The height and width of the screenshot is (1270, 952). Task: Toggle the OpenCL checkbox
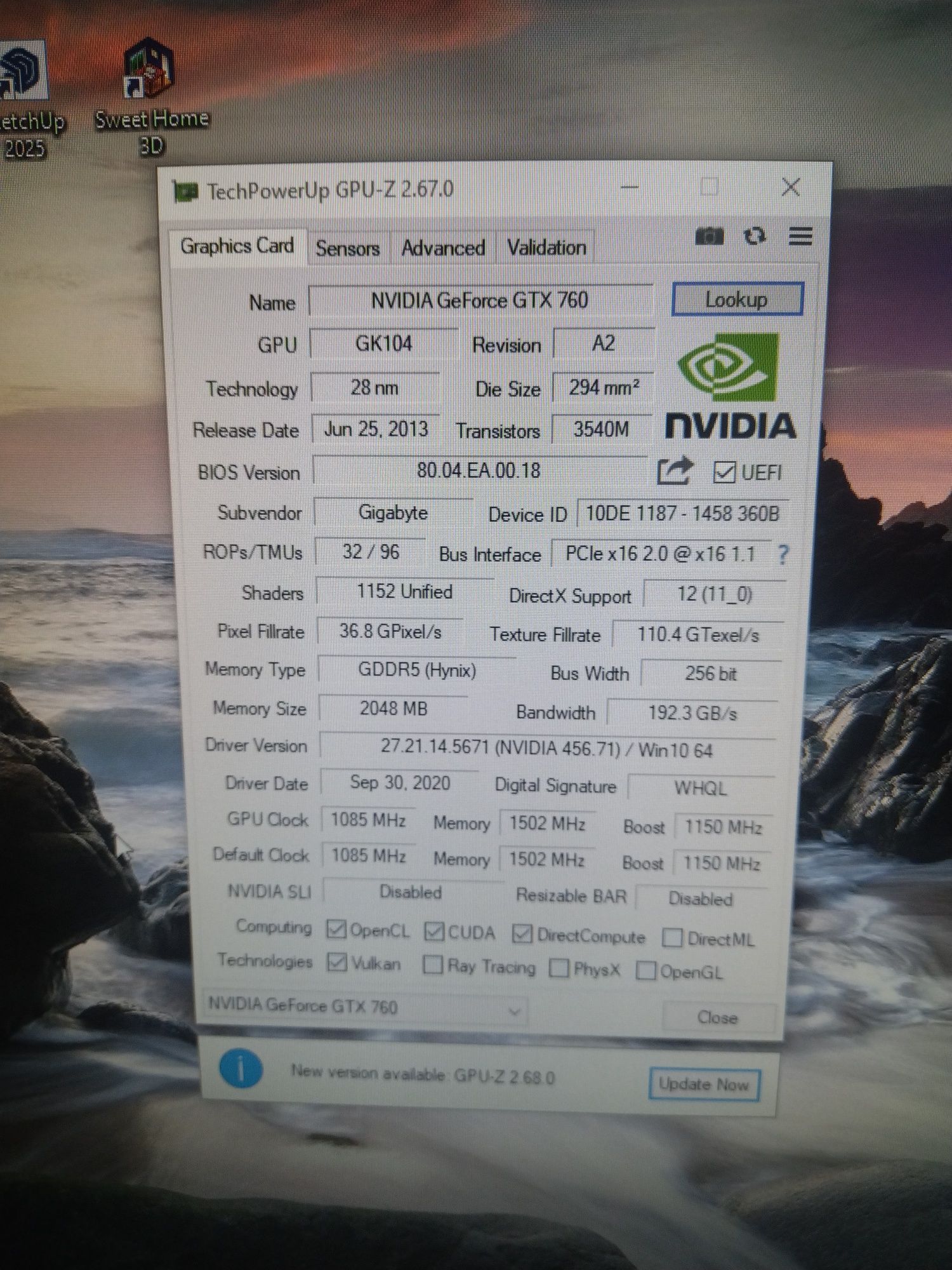(x=336, y=930)
